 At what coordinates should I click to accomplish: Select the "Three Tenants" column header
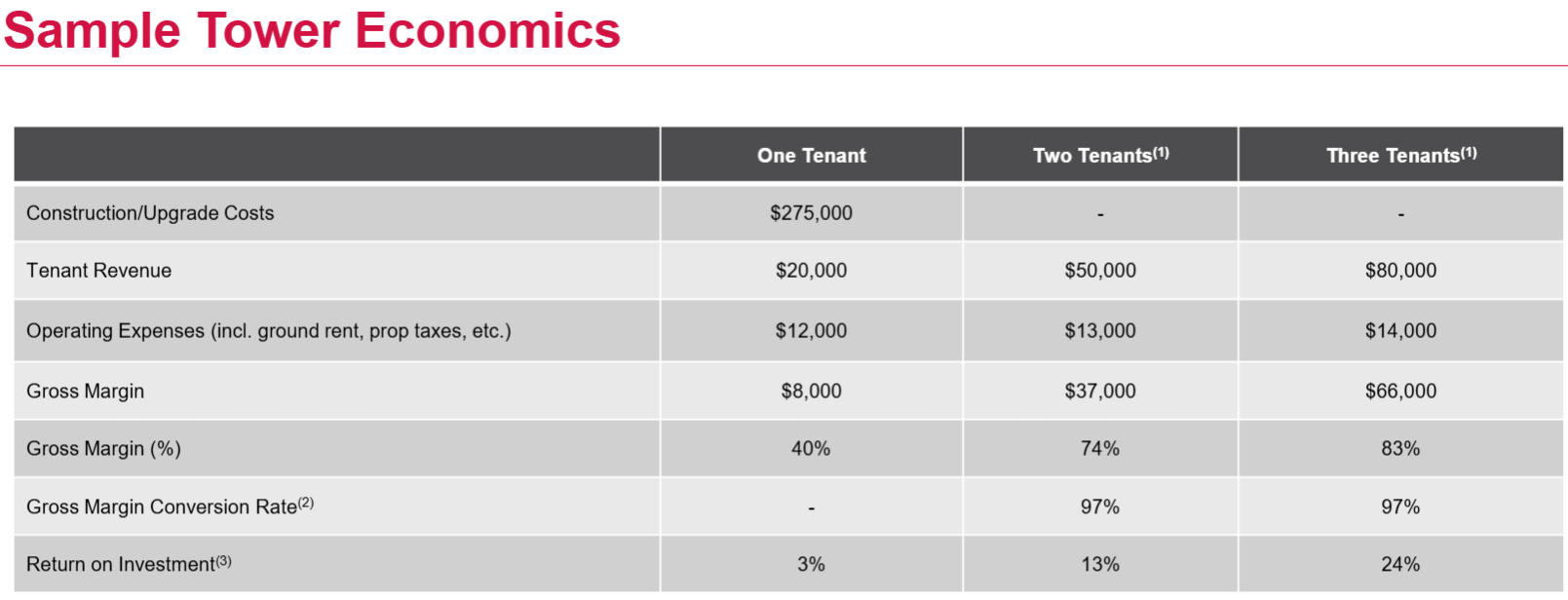(x=1400, y=156)
